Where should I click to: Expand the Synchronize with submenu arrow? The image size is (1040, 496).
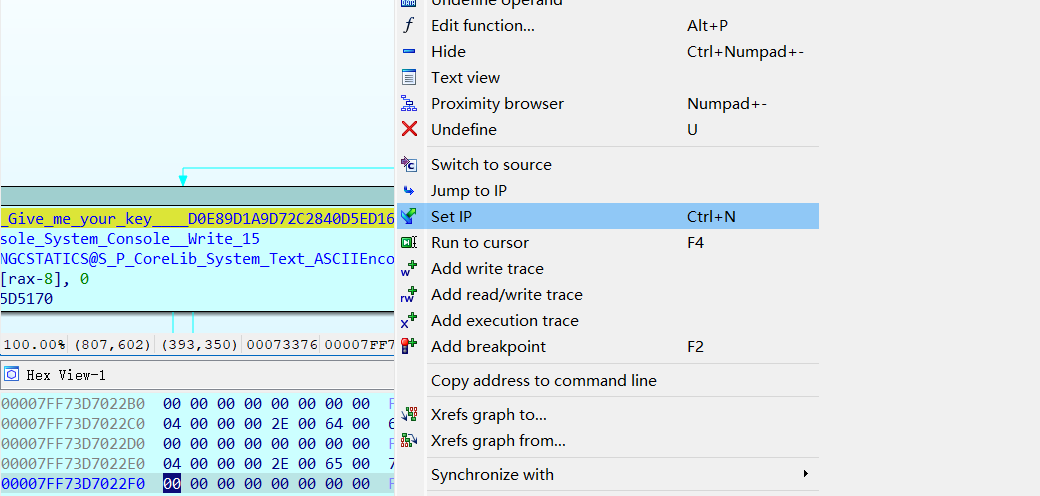pos(805,475)
